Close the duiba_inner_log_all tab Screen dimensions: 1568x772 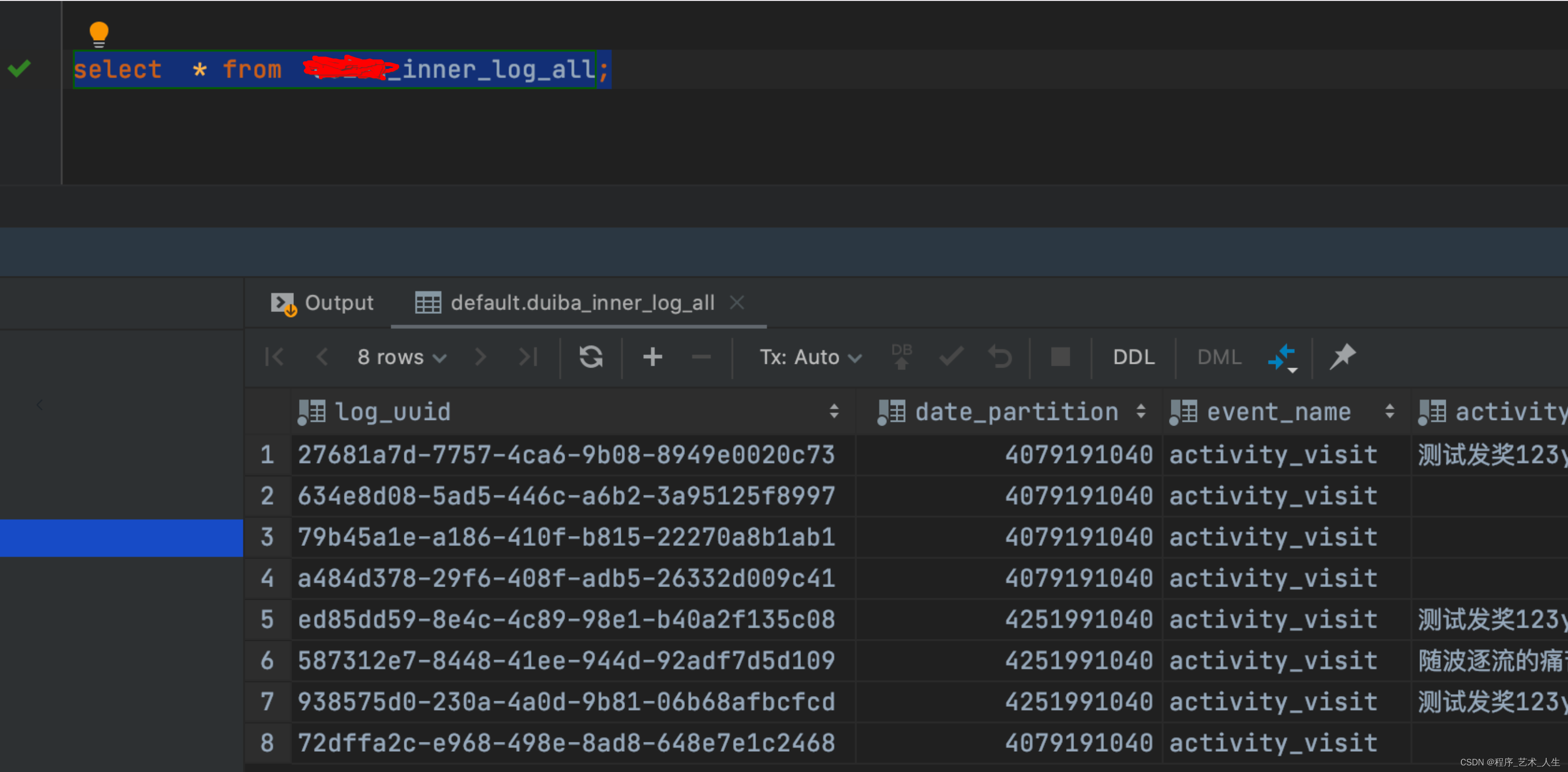(737, 302)
